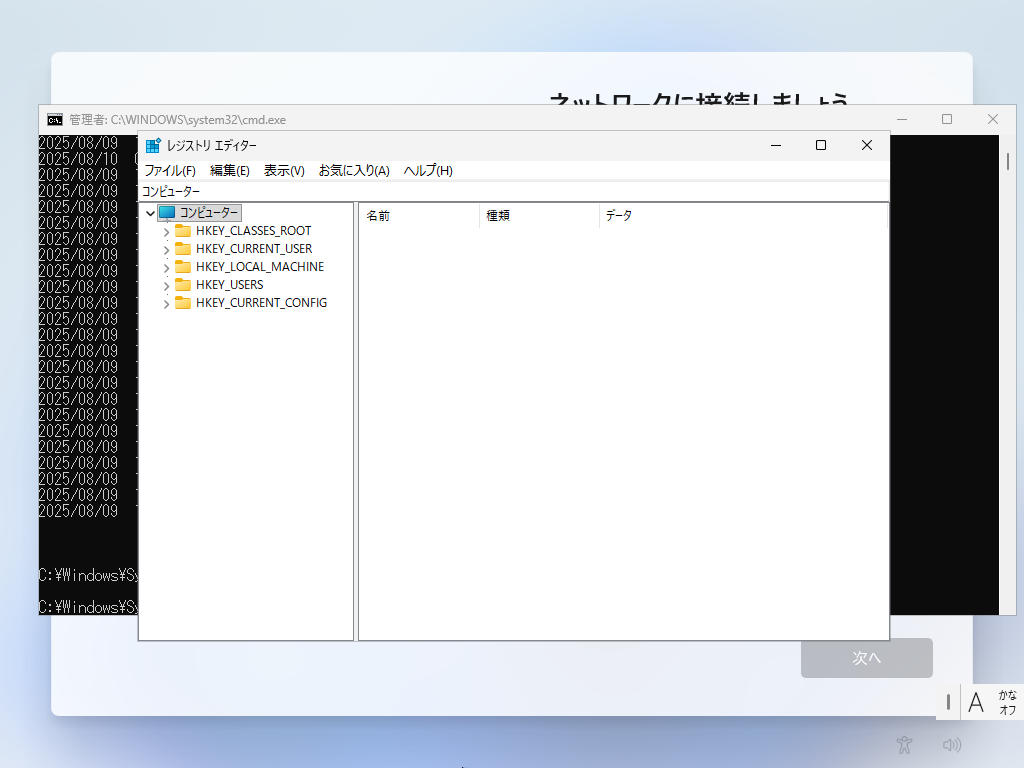This screenshot has height=768, width=1024.
Task: Open the 編集(E) menu
Action: 230,170
